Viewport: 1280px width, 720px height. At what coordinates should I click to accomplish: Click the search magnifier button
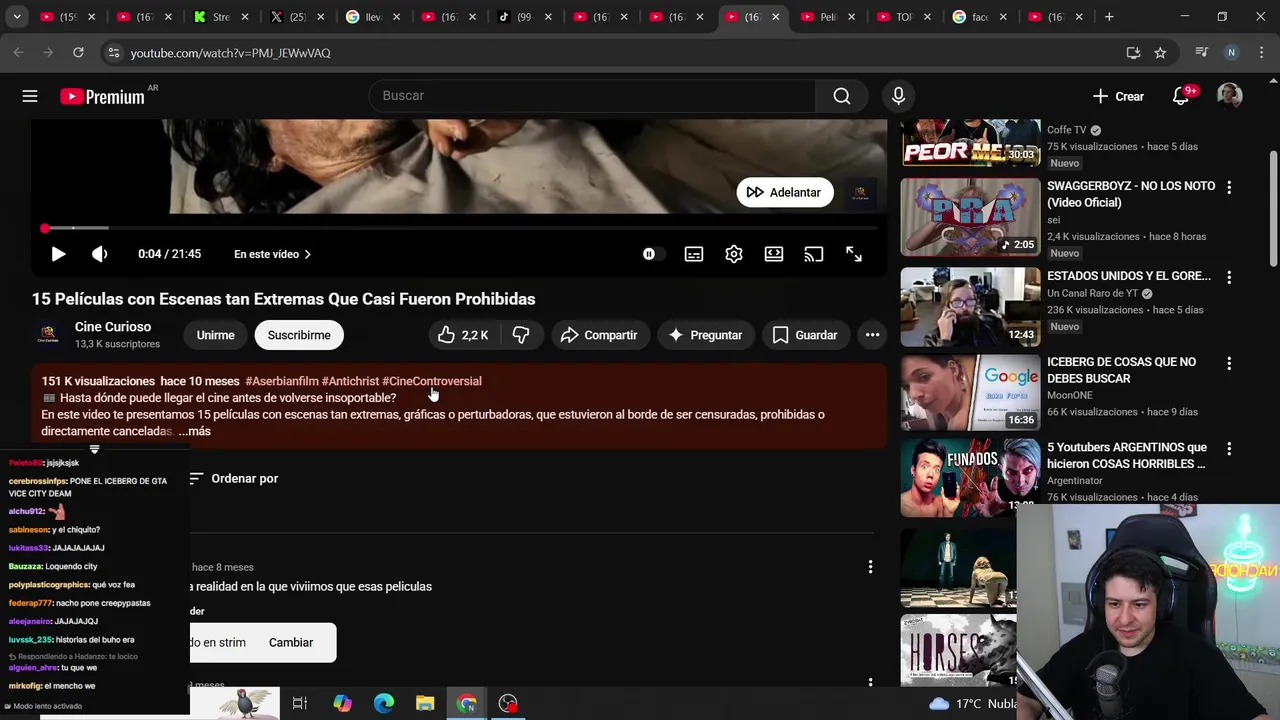[842, 96]
